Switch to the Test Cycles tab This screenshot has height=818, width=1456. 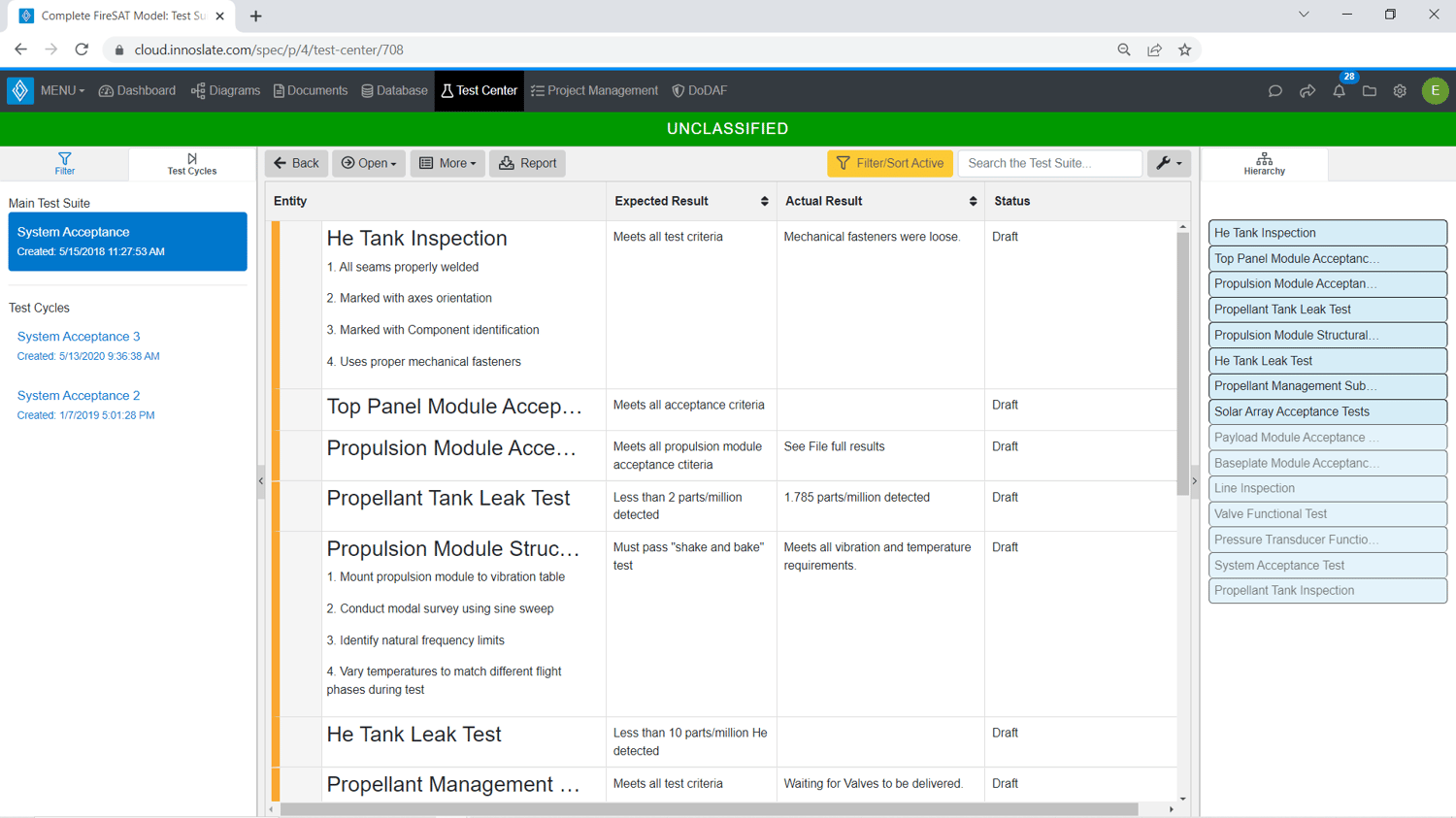pos(191,164)
